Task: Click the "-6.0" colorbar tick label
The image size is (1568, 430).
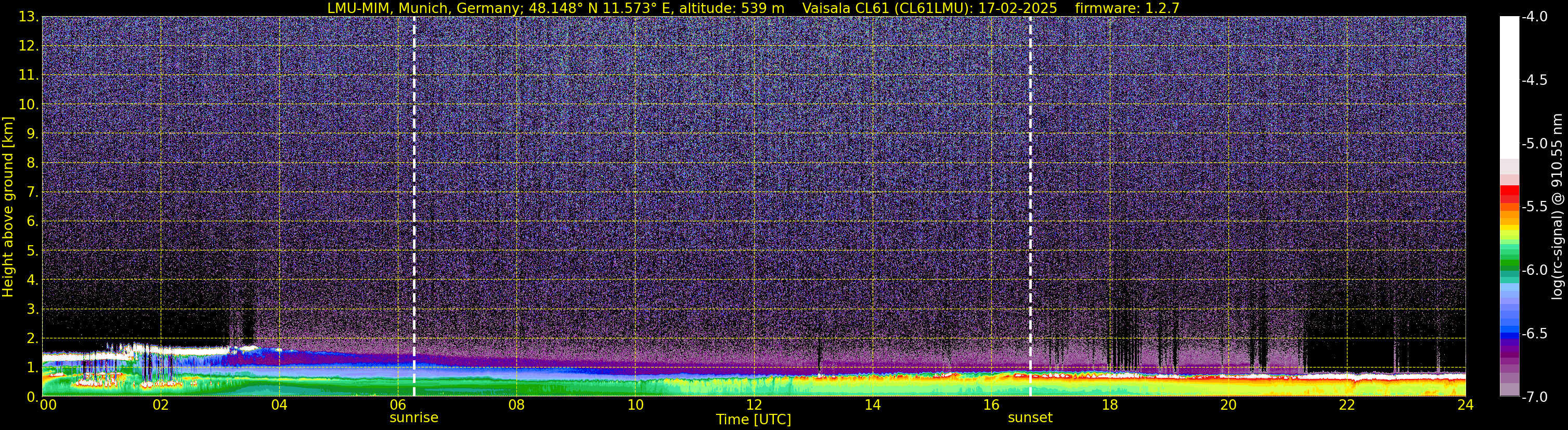Action: pyautogui.click(x=1534, y=270)
